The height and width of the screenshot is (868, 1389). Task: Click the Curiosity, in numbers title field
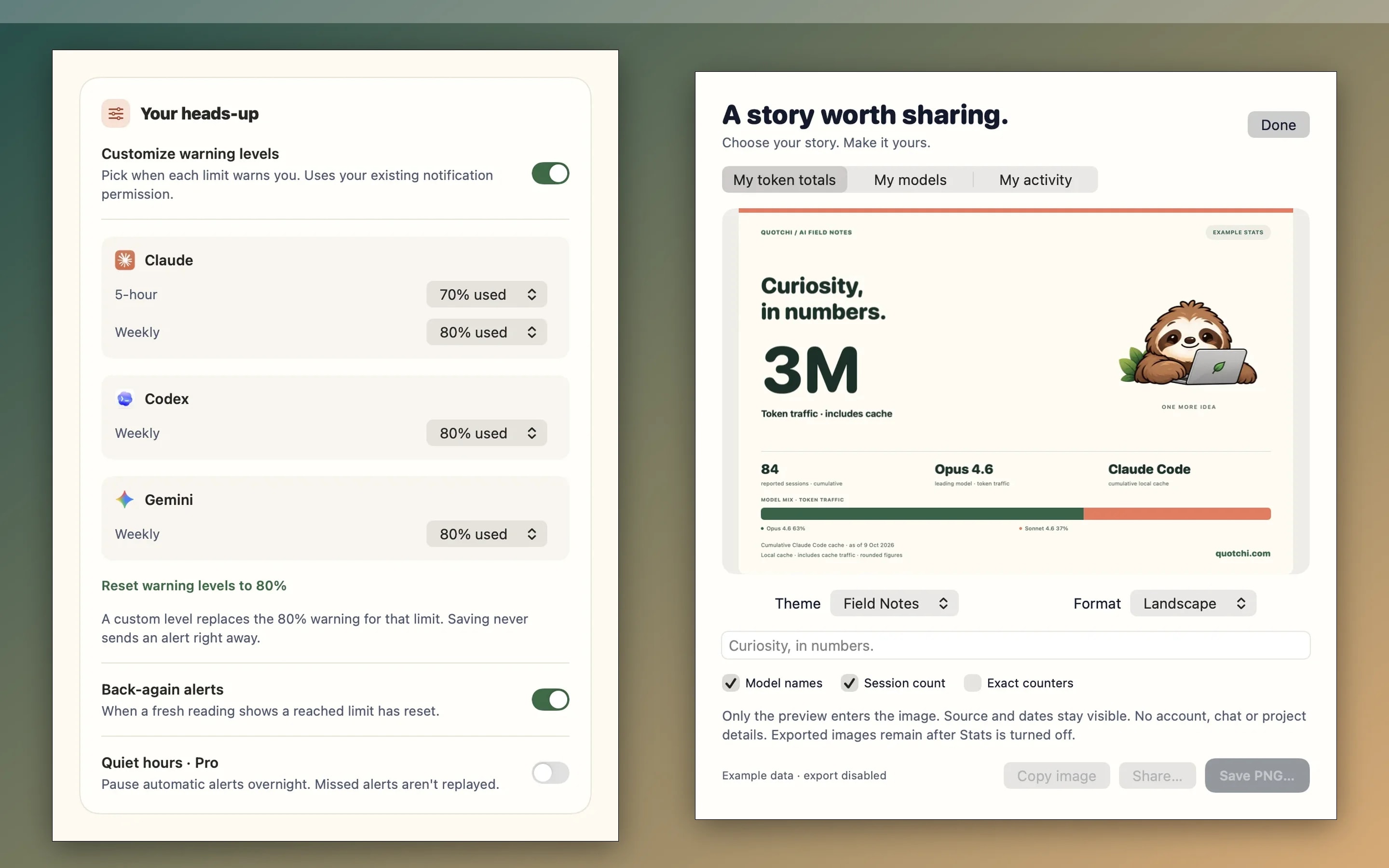tap(1015, 645)
